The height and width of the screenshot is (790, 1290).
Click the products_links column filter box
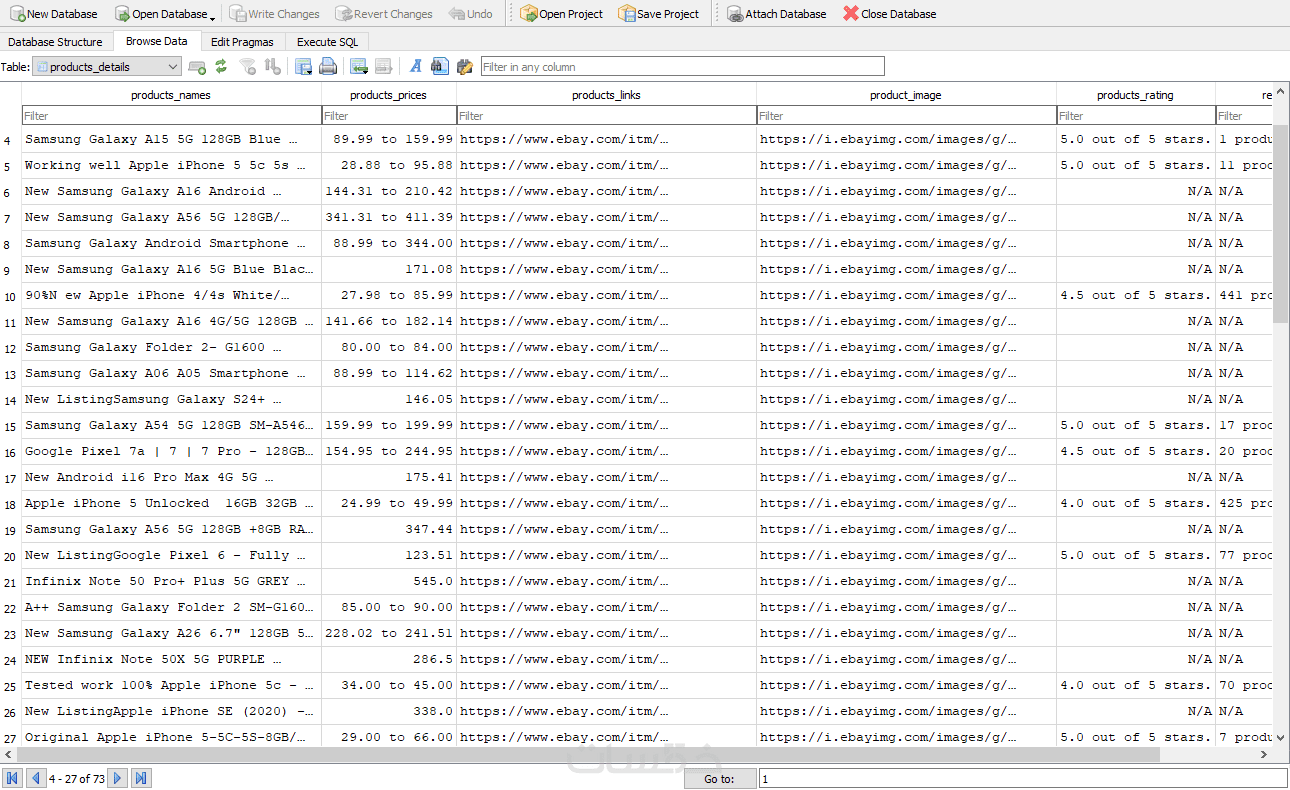coord(607,116)
